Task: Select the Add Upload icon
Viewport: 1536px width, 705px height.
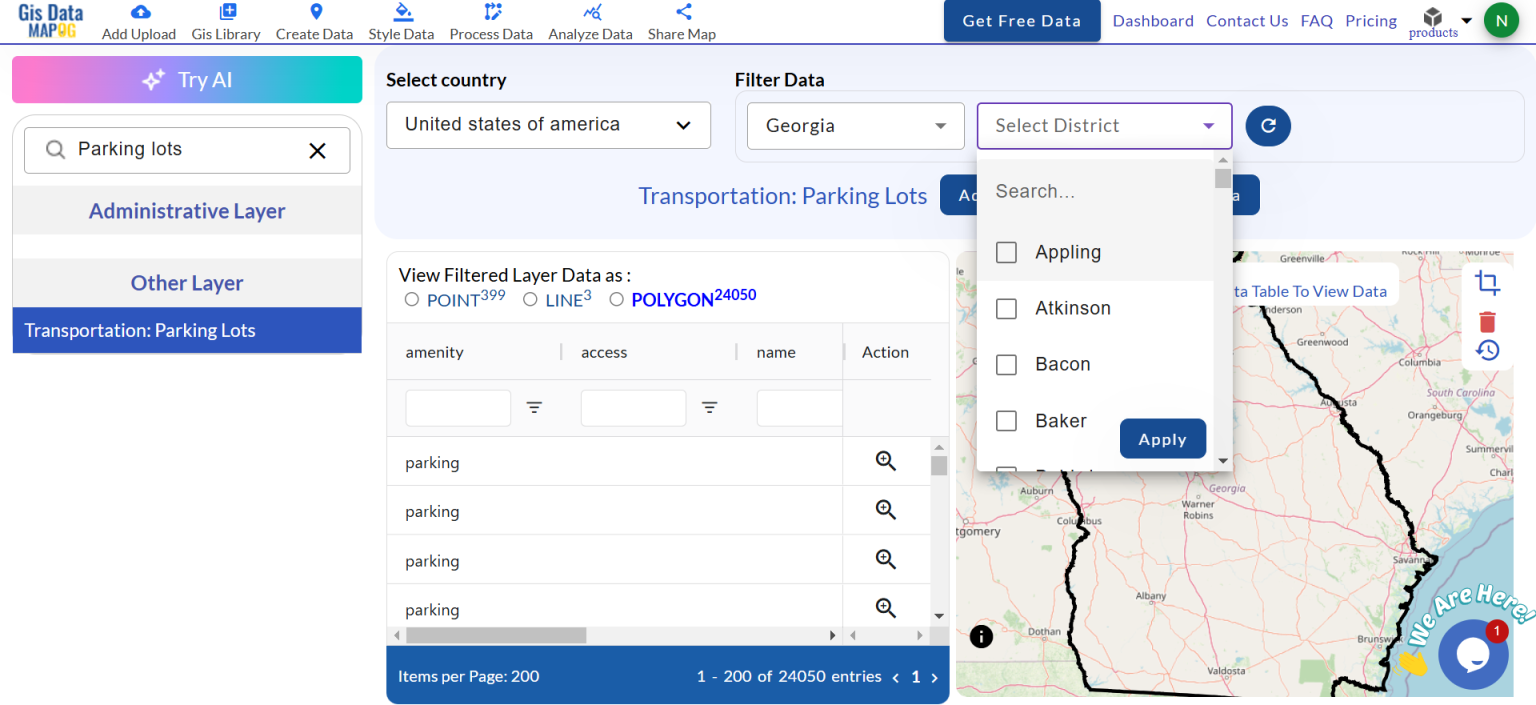Action: pos(138,13)
